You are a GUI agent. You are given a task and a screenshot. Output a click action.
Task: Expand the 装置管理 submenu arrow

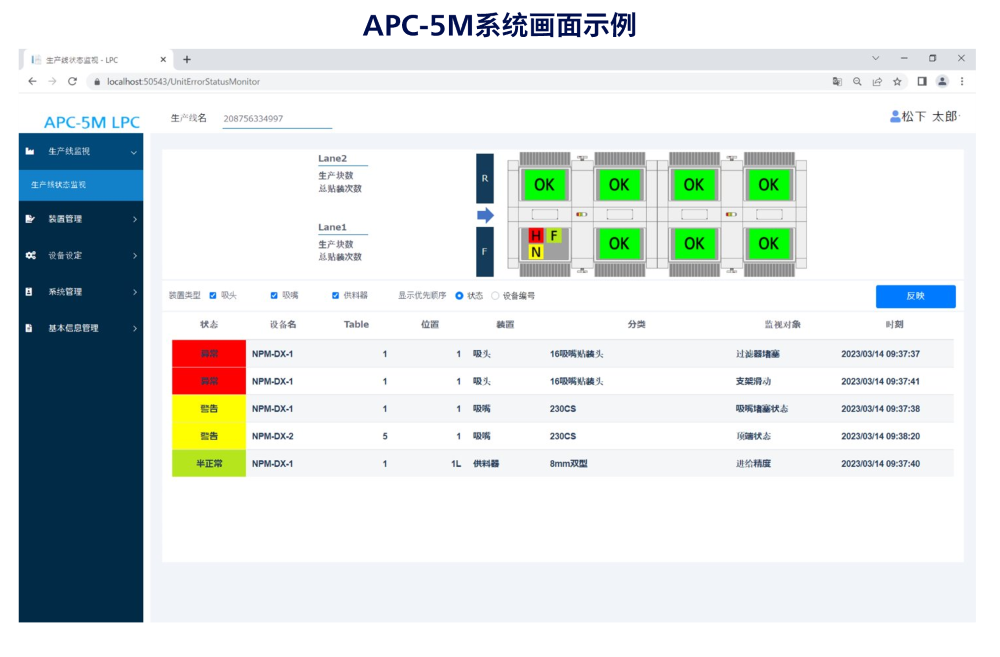point(134,219)
